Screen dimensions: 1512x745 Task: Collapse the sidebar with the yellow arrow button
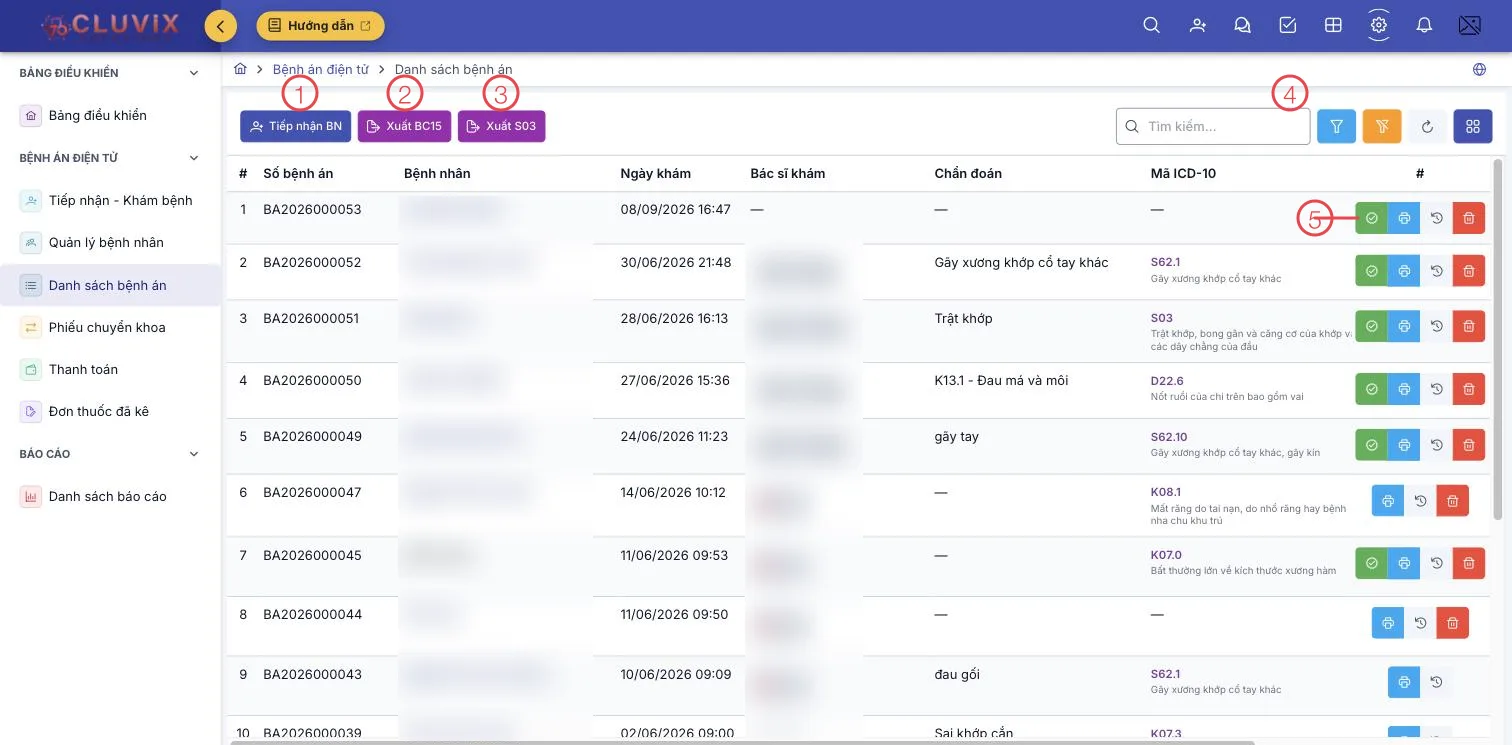pyautogui.click(x=220, y=25)
